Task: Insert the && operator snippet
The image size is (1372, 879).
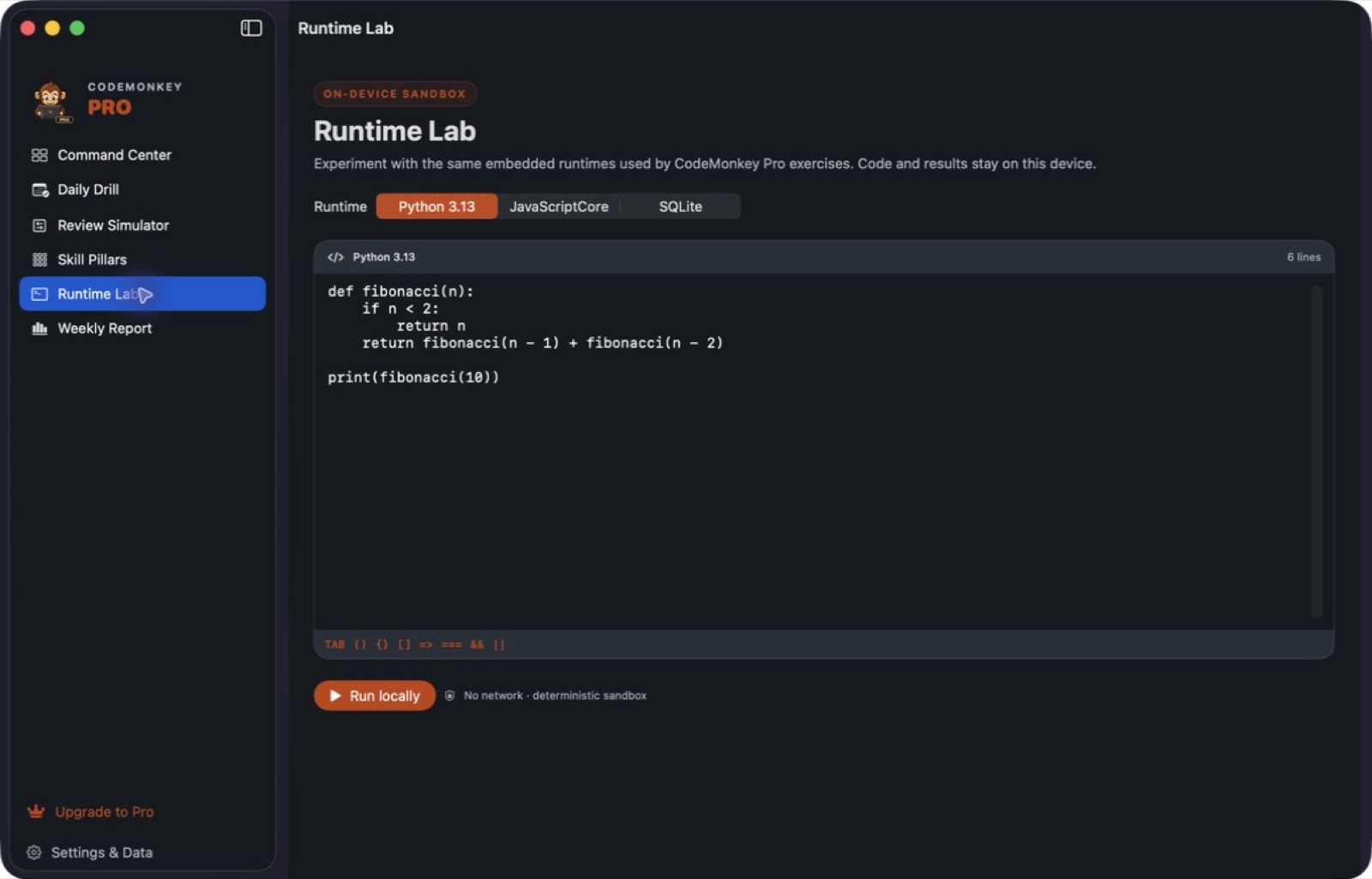Action: (477, 645)
